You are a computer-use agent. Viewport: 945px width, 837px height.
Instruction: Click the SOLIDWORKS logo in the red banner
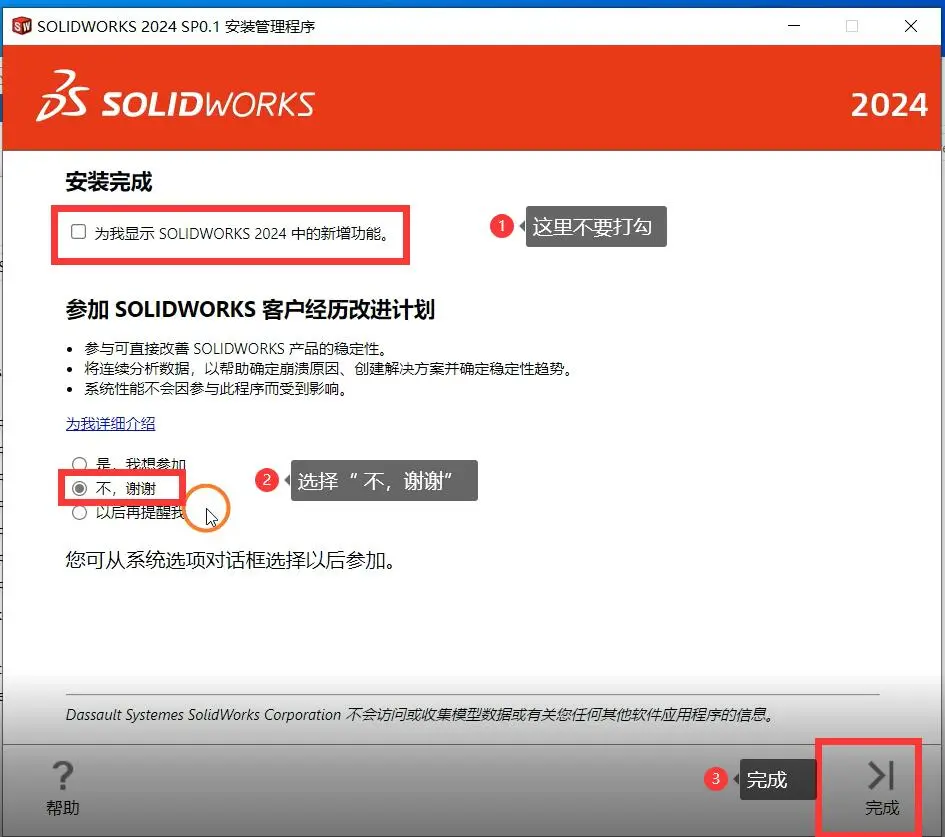pos(175,97)
